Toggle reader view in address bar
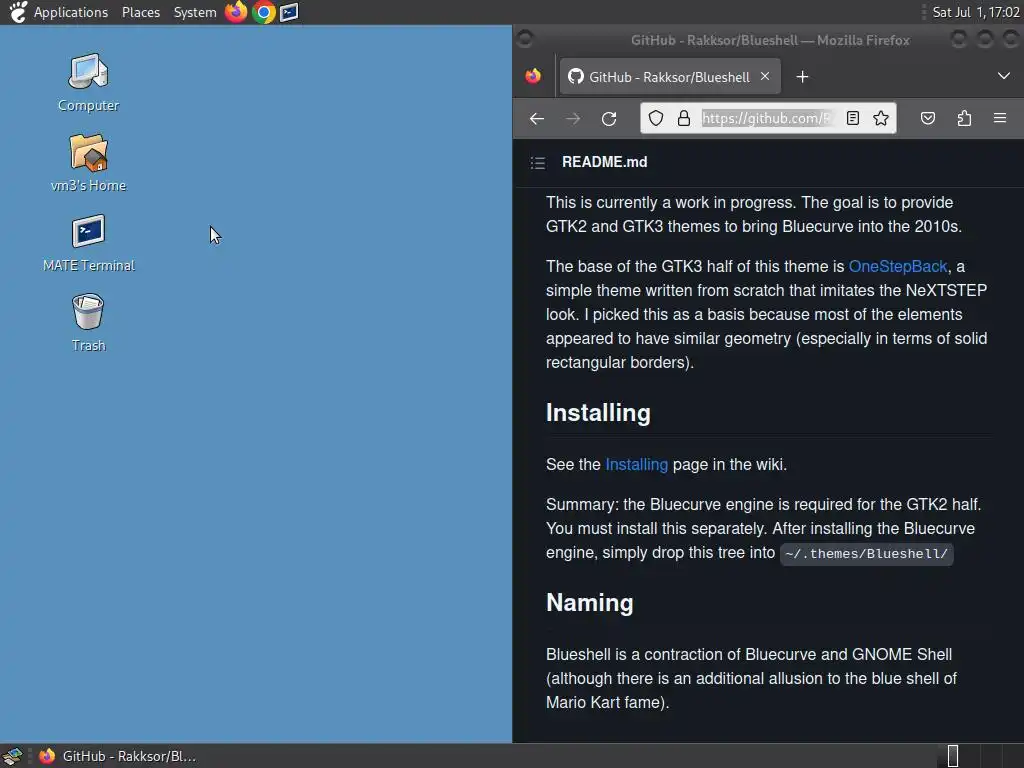The image size is (1024, 768). point(852,118)
